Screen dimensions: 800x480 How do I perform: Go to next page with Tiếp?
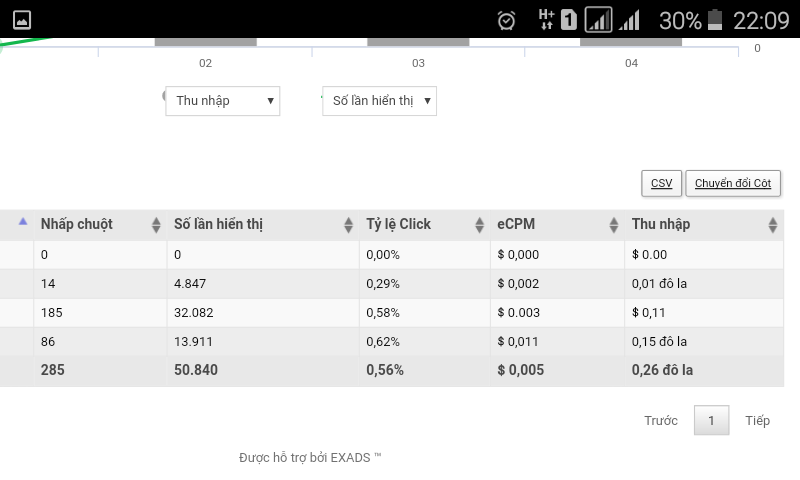(758, 421)
